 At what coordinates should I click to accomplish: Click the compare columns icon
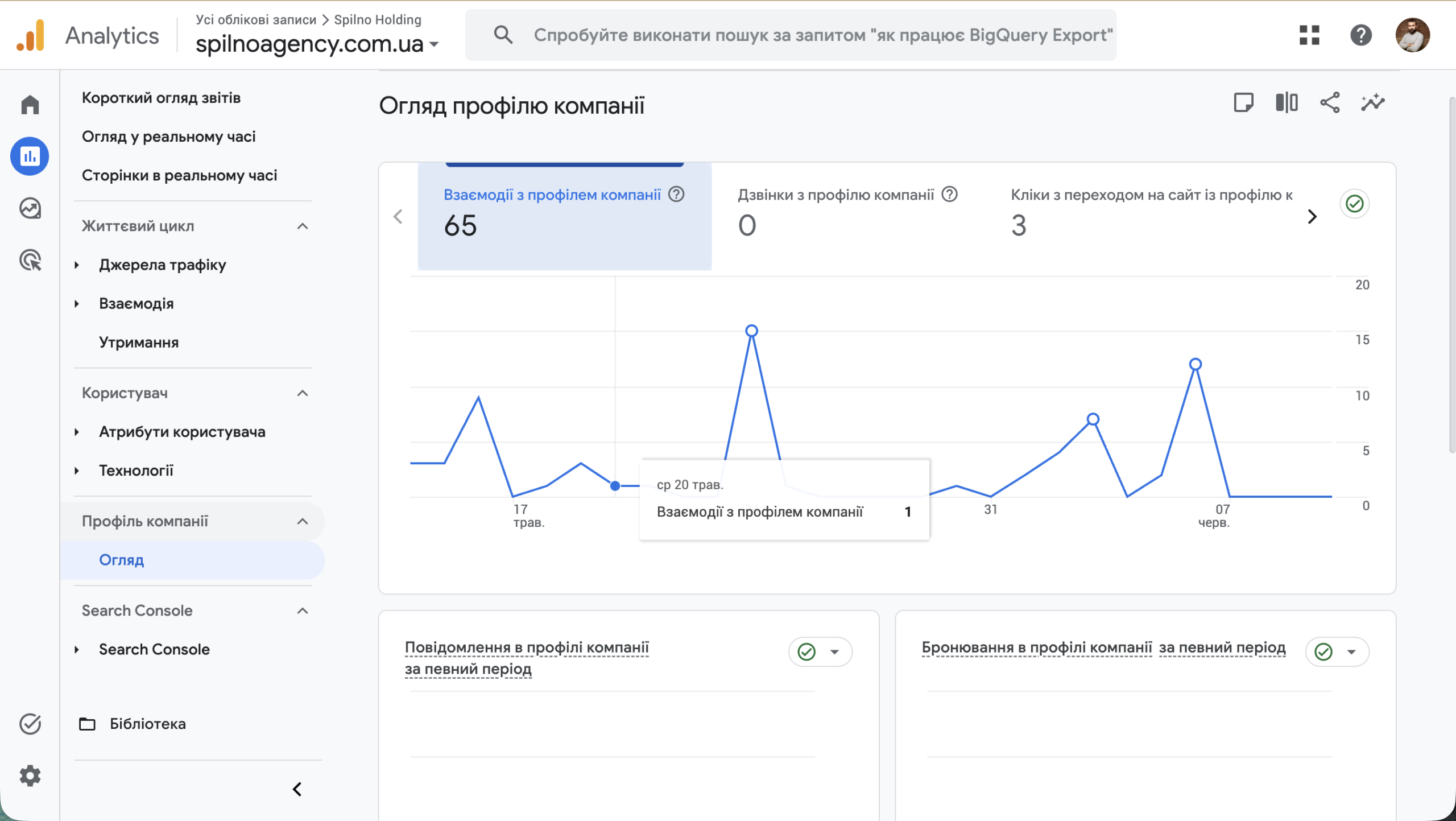(x=1287, y=102)
